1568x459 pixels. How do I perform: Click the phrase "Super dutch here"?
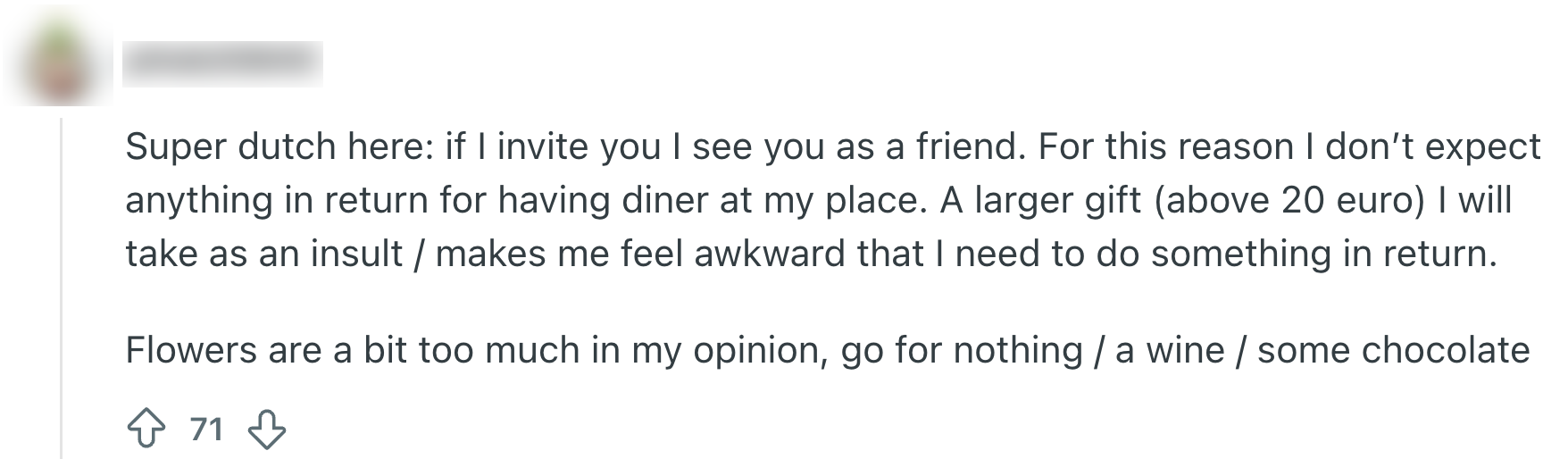(278, 147)
